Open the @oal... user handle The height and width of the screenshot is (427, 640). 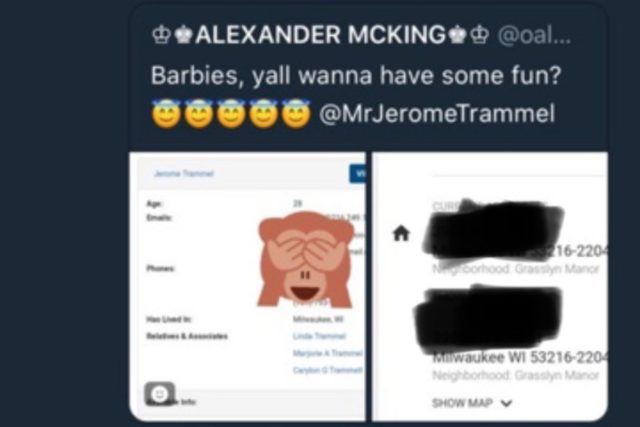pyautogui.click(x=534, y=35)
